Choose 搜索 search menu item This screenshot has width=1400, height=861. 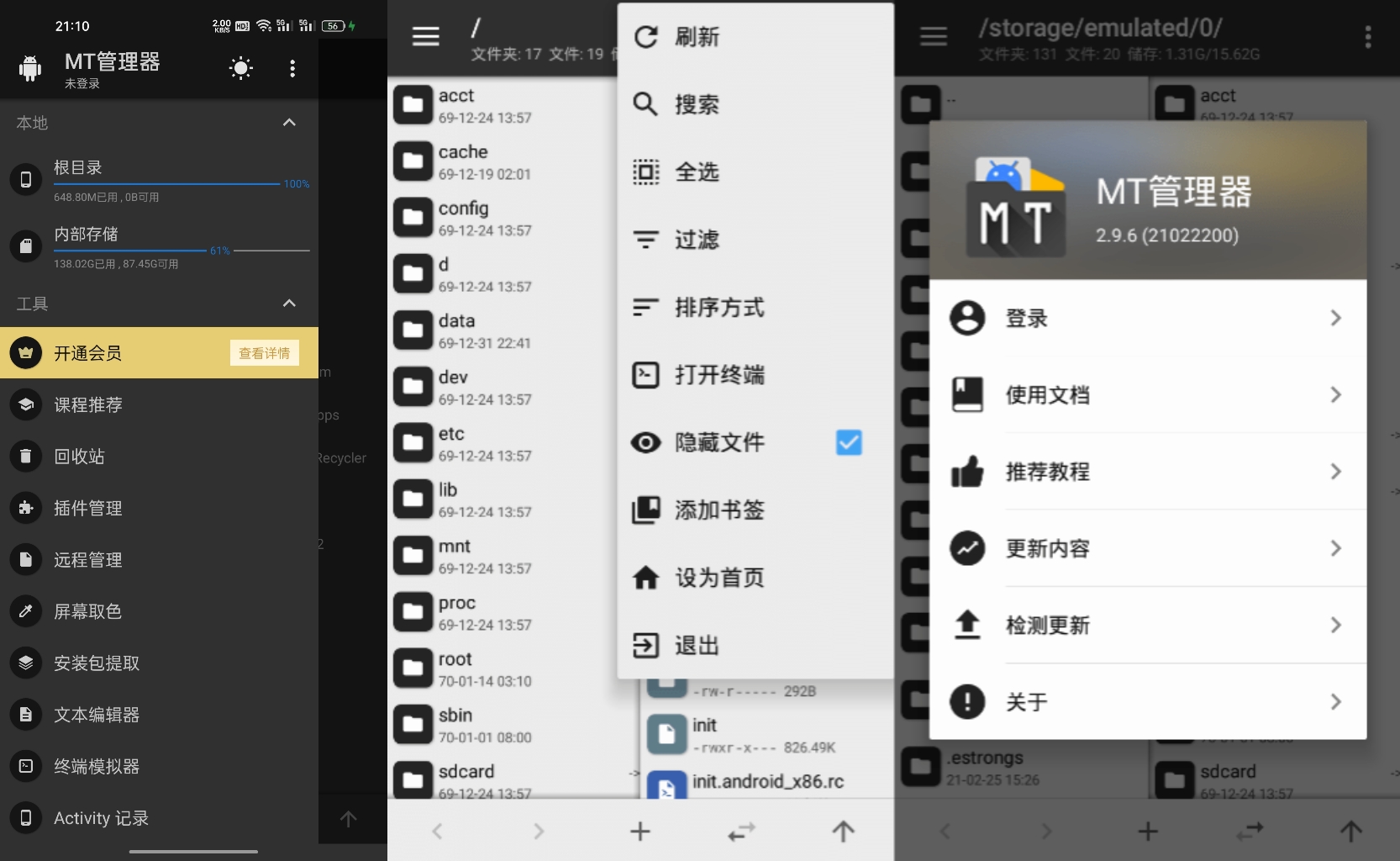(755, 104)
